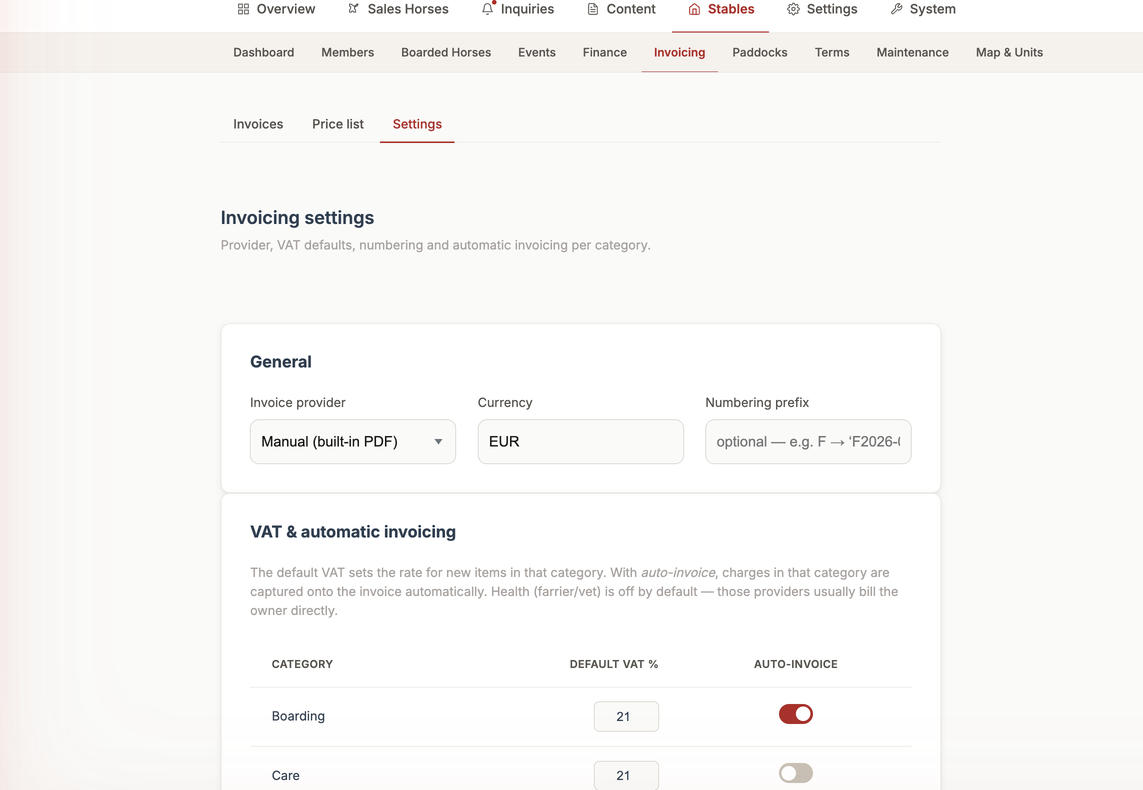Image resolution: width=1143 pixels, height=790 pixels.
Task: Click the Numbering prefix input field
Action: click(x=808, y=442)
